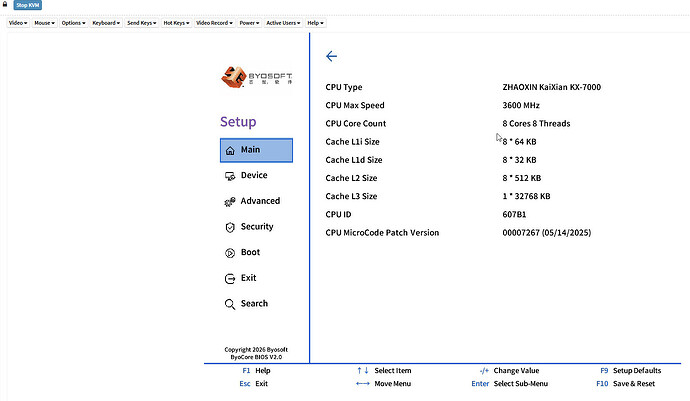690x401 pixels.
Task: Click the blue back arrow icon
Action: (331, 56)
